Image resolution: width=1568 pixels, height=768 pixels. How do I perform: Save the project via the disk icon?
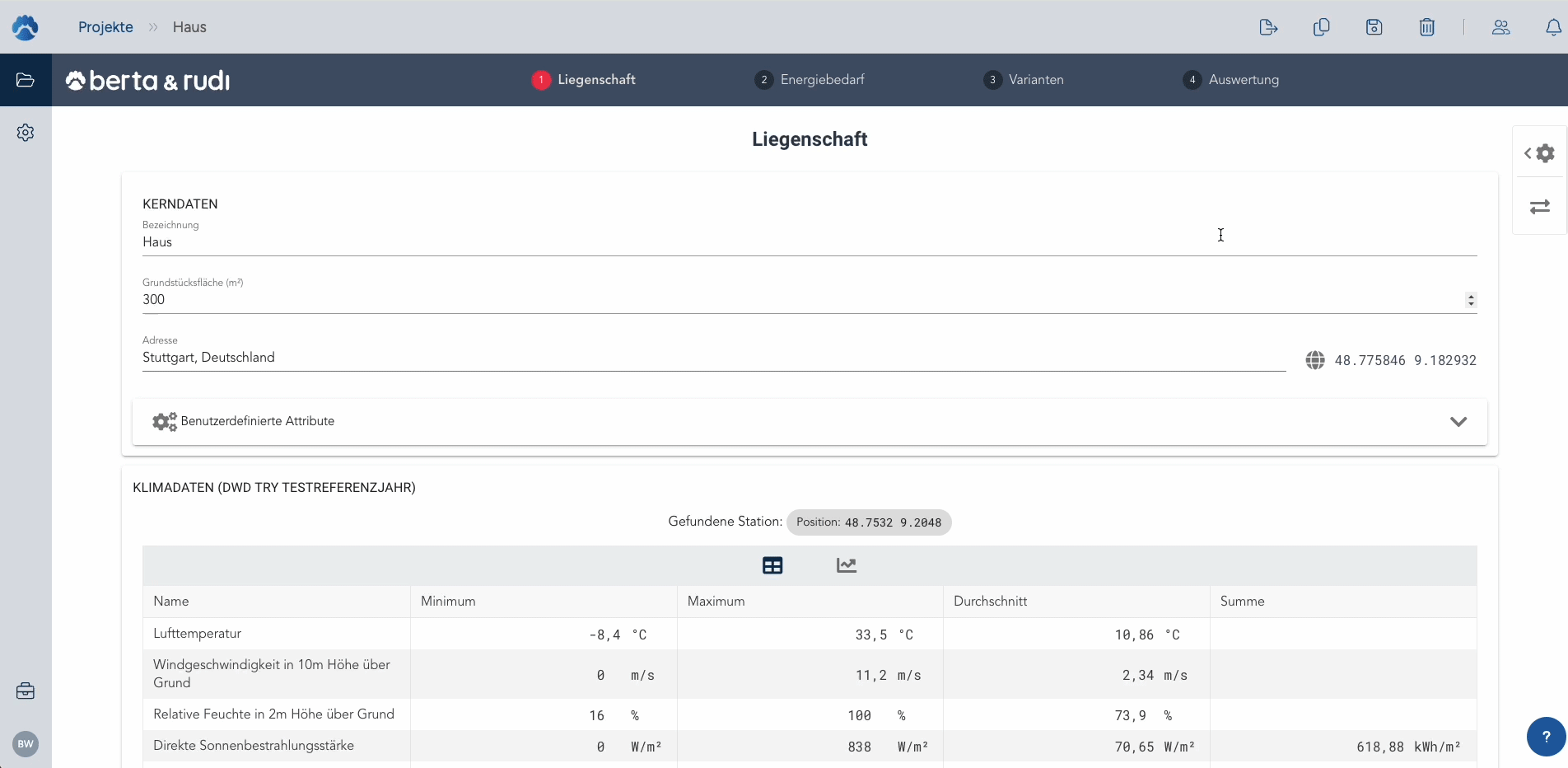pyautogui.click(x=1374, y=27)
